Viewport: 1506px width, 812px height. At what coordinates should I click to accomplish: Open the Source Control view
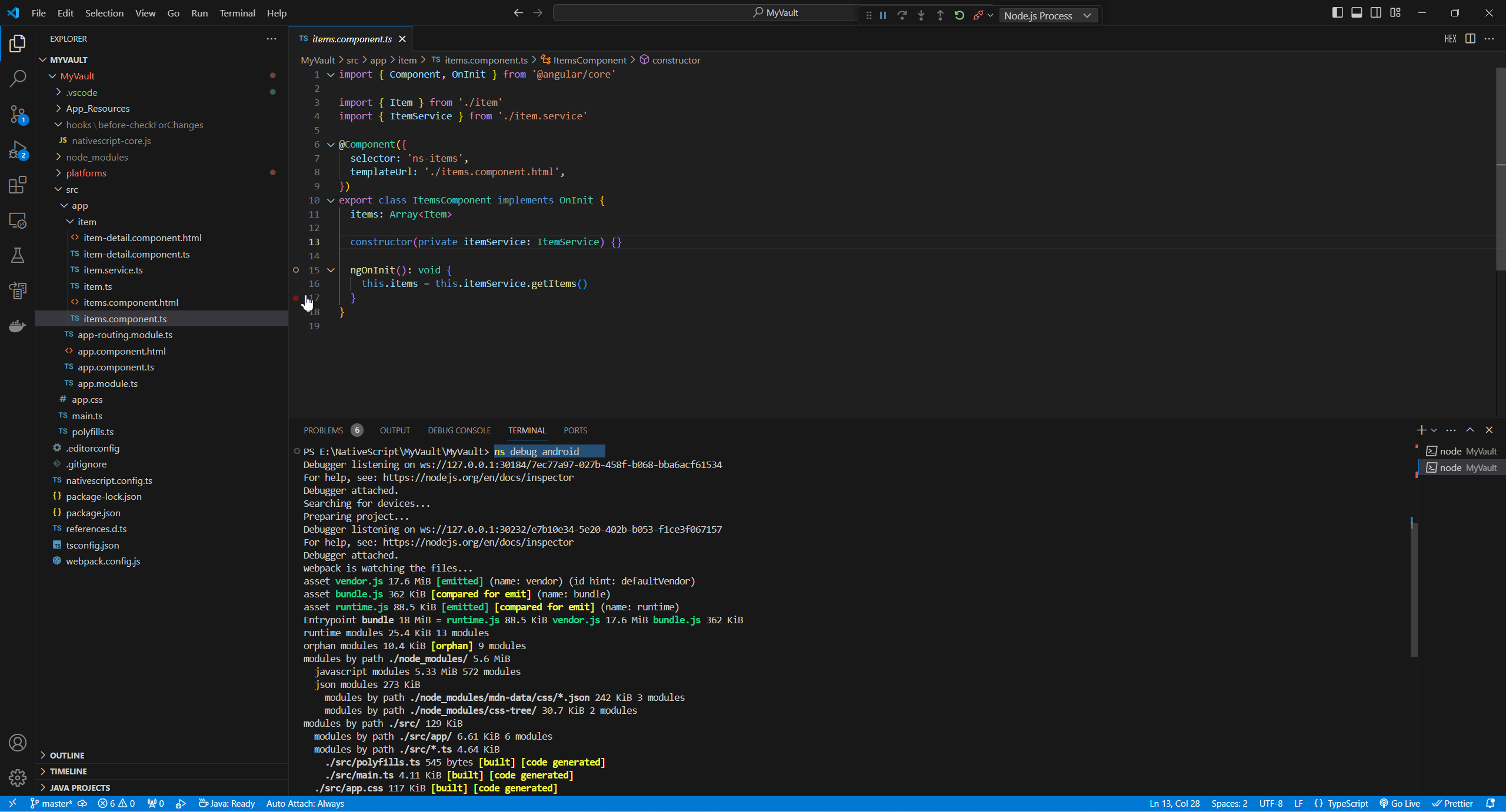pos(18,114)
